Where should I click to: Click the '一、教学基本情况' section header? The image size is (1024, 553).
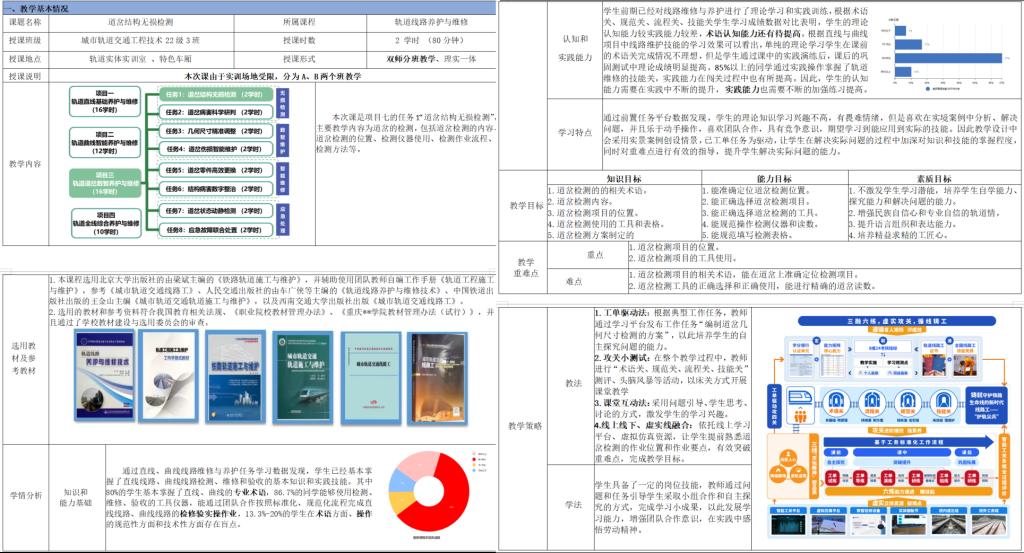pos(249,8)
